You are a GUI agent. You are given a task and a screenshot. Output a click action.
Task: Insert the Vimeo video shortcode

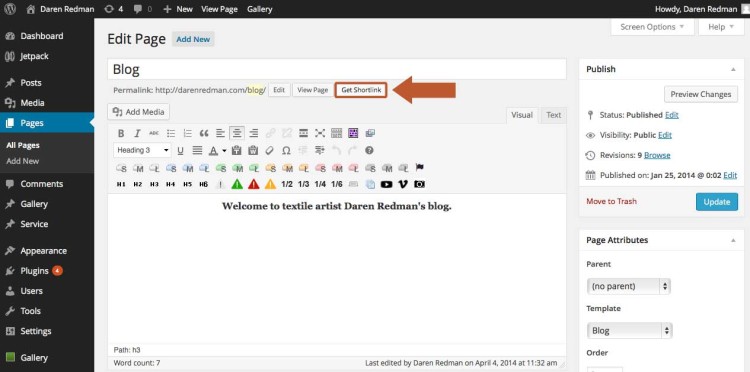pos(403,184)
